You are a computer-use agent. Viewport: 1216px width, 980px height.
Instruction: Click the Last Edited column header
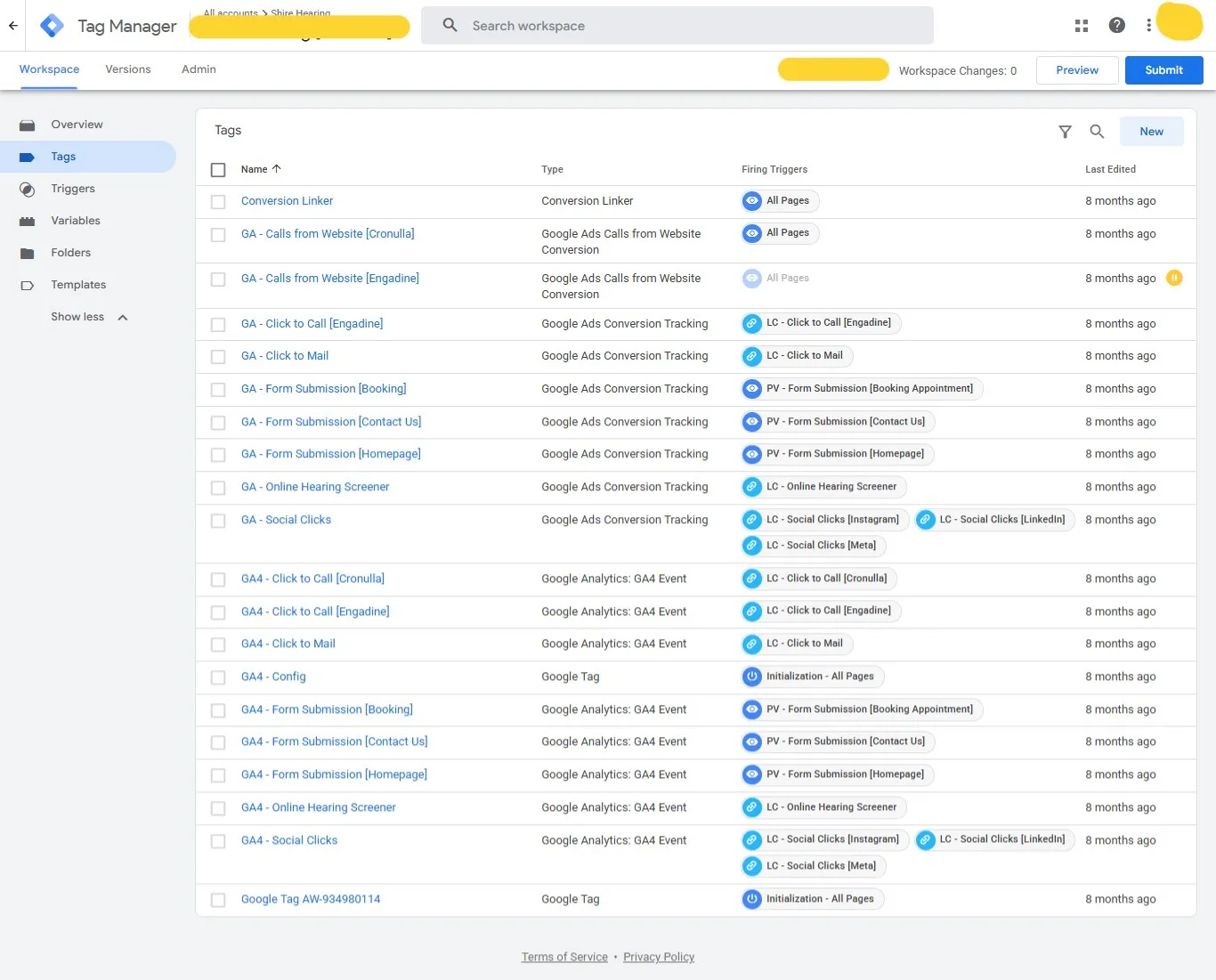pos(1110,169)
